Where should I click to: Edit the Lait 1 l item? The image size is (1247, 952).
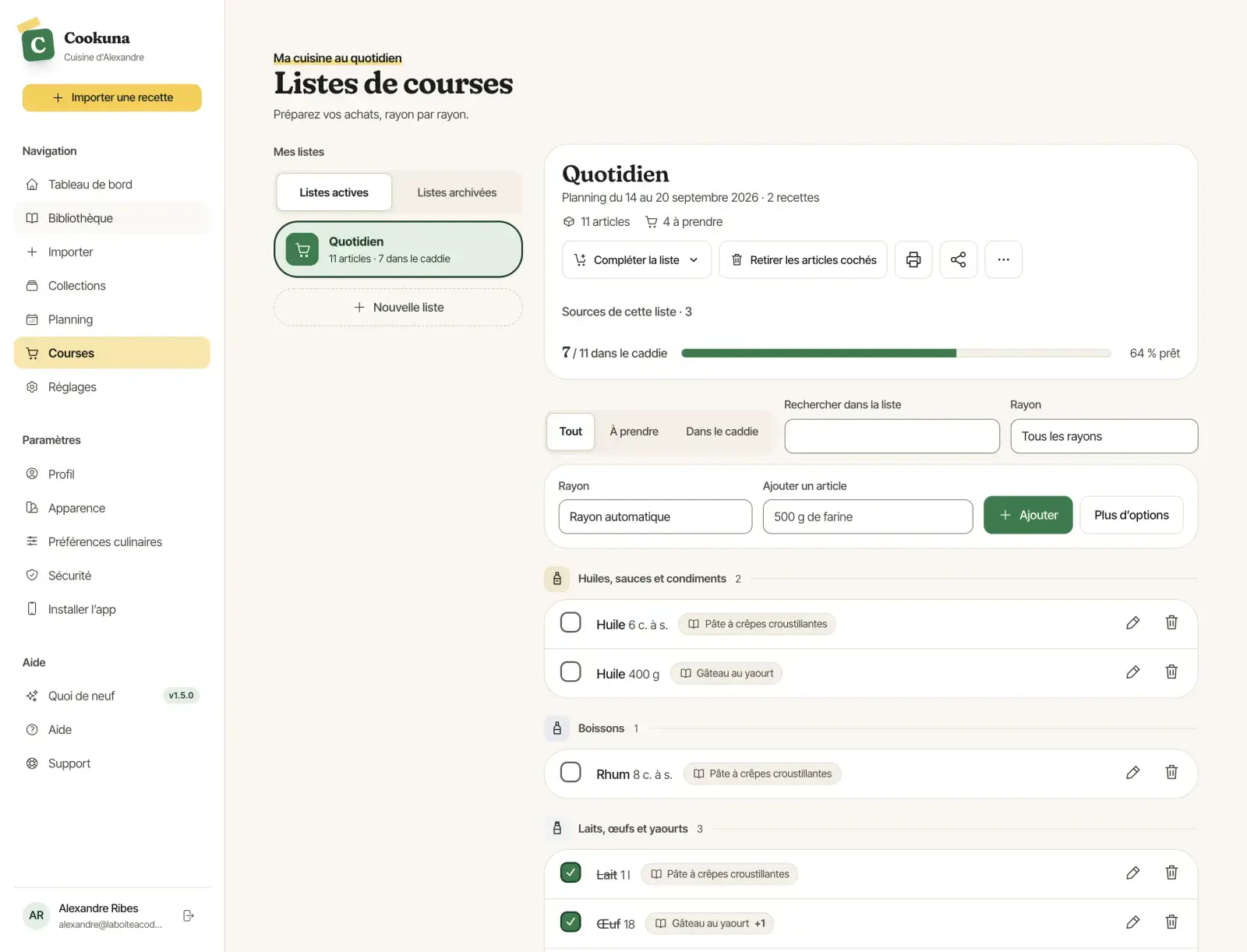pos(1133,873)
